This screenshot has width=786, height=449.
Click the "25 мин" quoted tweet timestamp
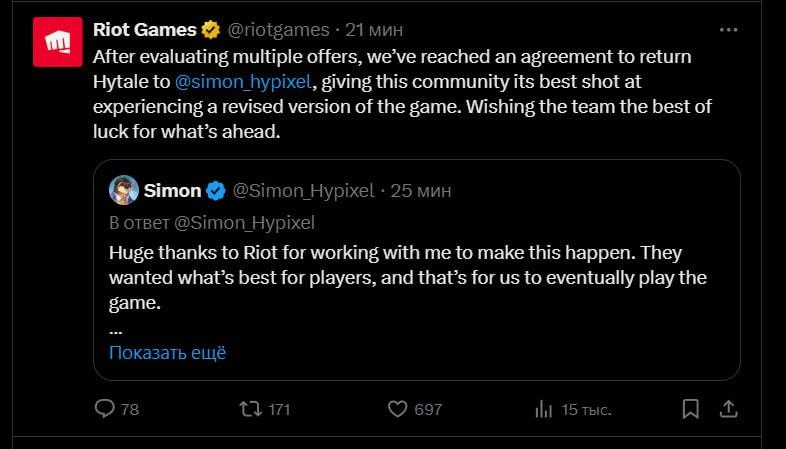(422, 189)
